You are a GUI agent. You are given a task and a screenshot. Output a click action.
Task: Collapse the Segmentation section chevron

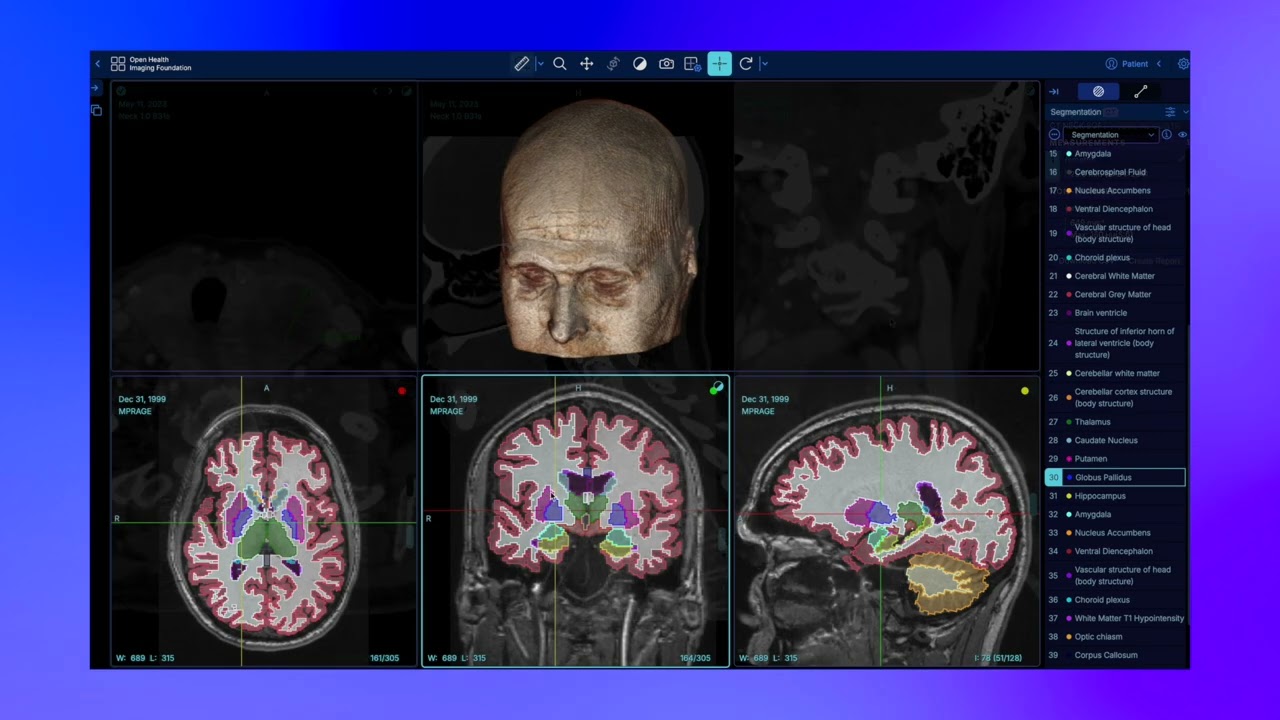pyautogui.click(x=1185, y=112)
